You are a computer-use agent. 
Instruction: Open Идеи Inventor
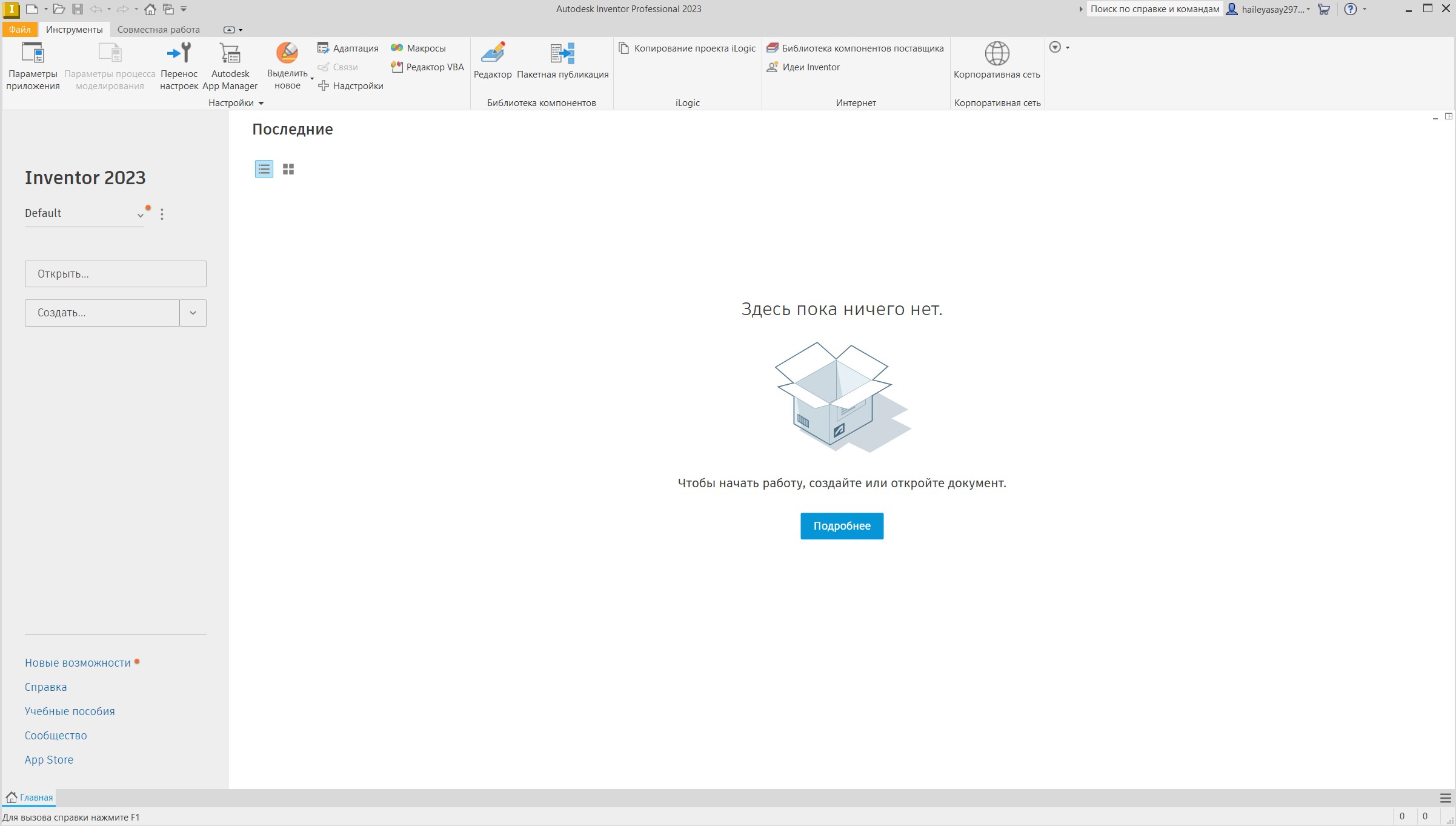click(803, 67)
